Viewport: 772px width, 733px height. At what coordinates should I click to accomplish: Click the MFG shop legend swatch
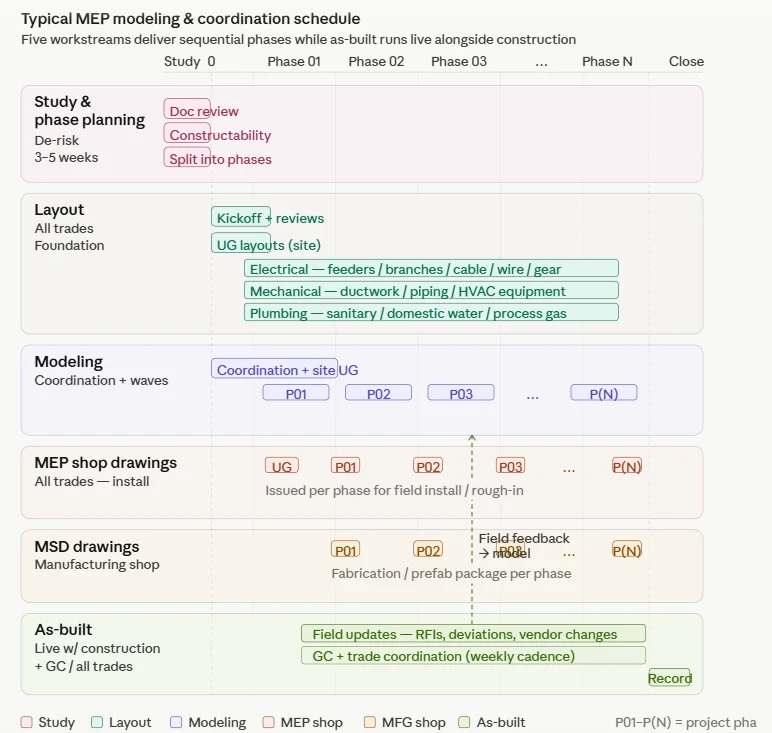click(369, 722)
